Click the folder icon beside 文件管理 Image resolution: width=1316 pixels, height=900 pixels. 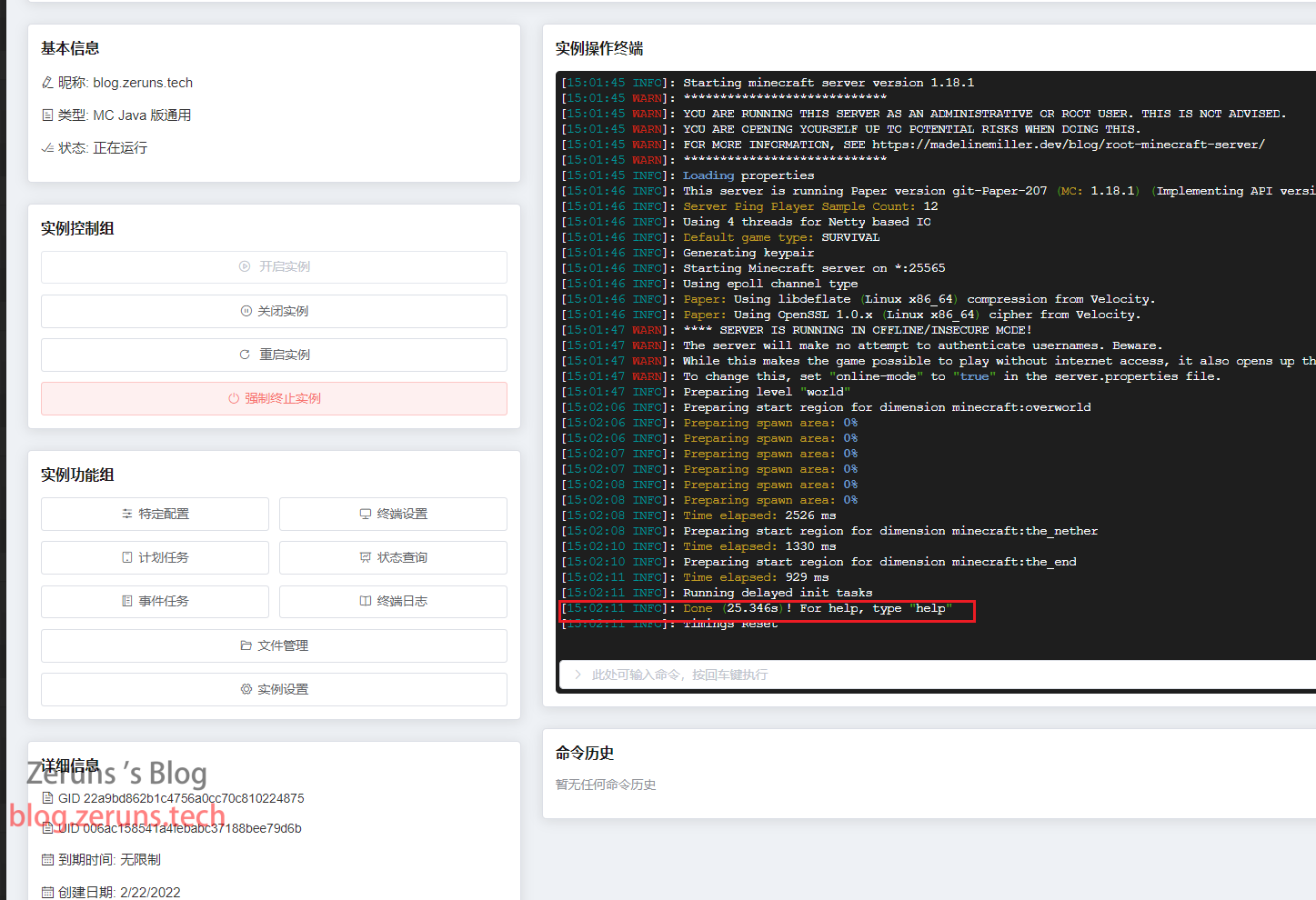point(246,645)
